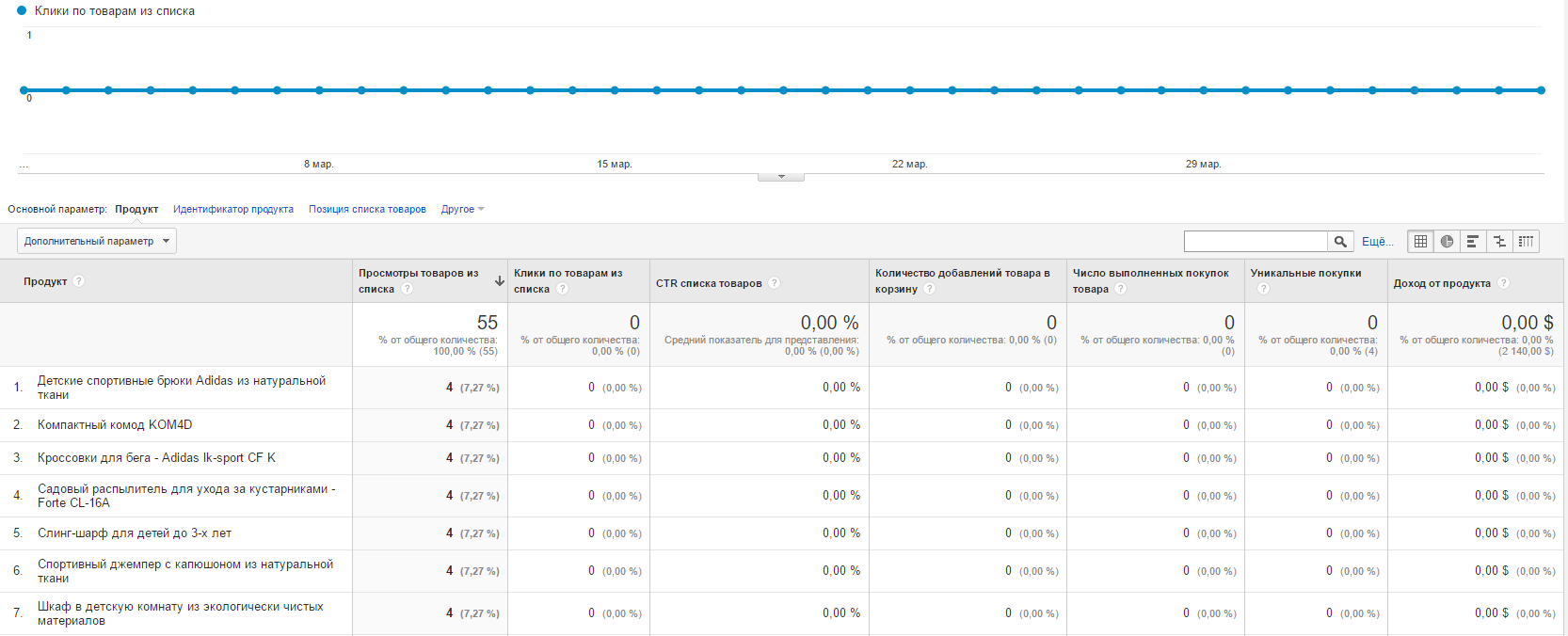This screenshot has width=1568, height=636.
Task: Click help icon next to 'Продукт' header
Action: pyautogui.click(x=78, y=281)
